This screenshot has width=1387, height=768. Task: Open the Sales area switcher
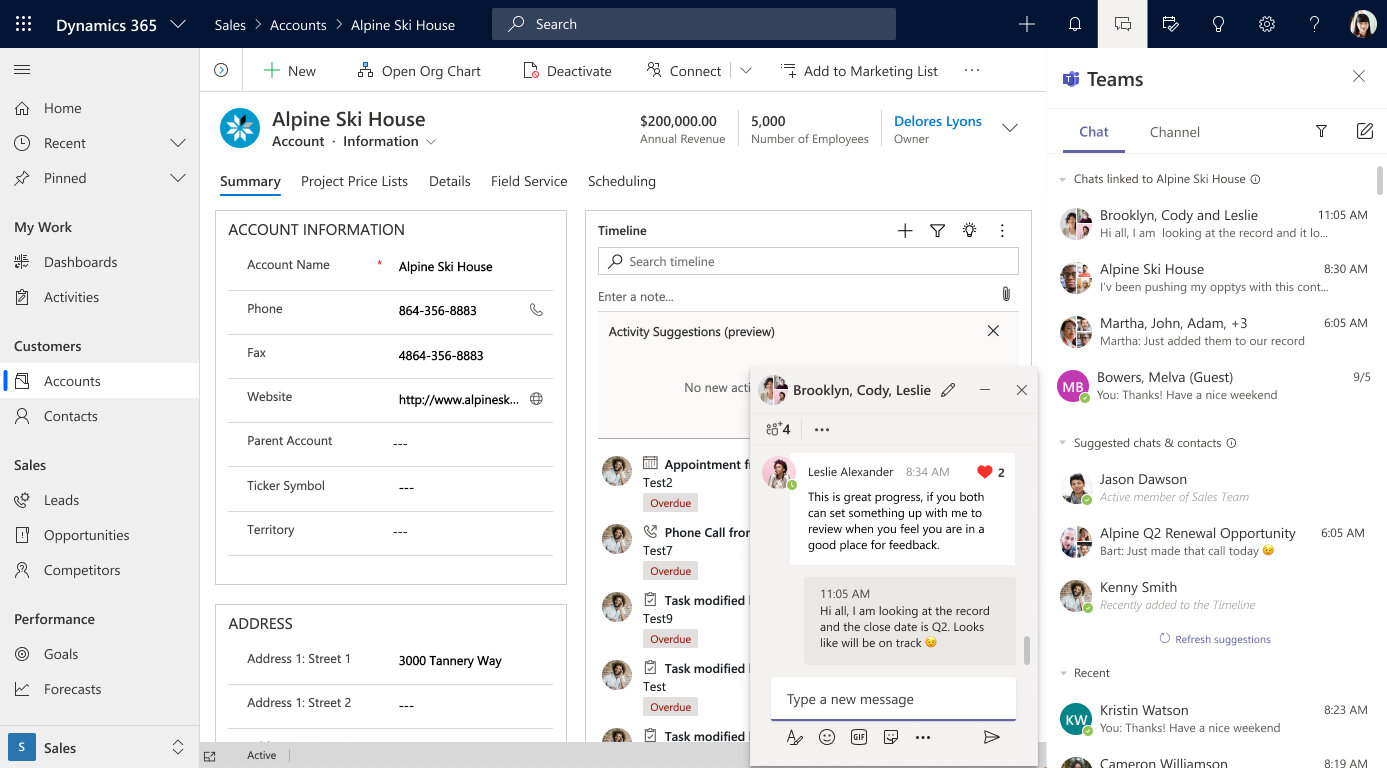99,747
